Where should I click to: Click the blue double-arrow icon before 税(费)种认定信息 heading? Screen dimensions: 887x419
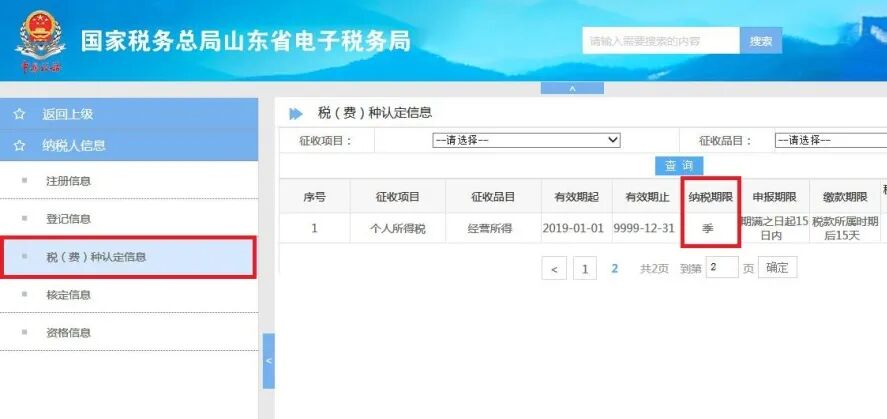coord(296,114)
